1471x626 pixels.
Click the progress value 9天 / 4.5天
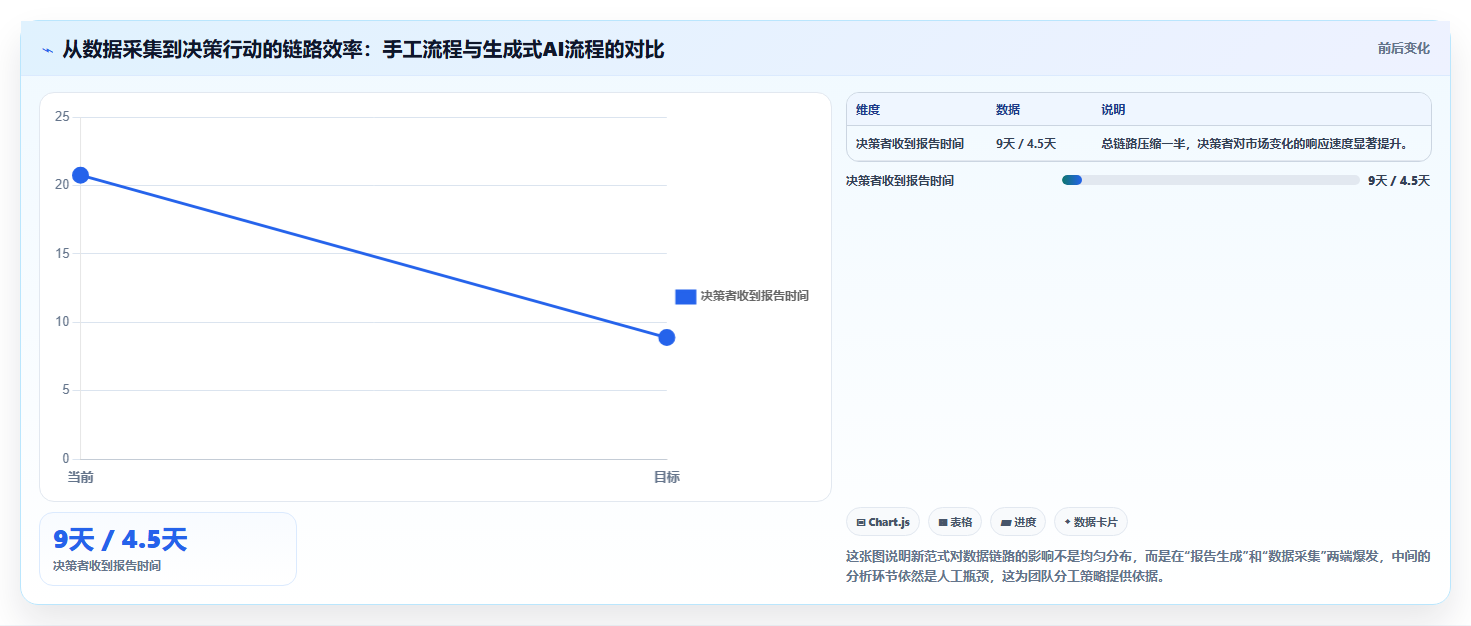(x=1399, y=181)
